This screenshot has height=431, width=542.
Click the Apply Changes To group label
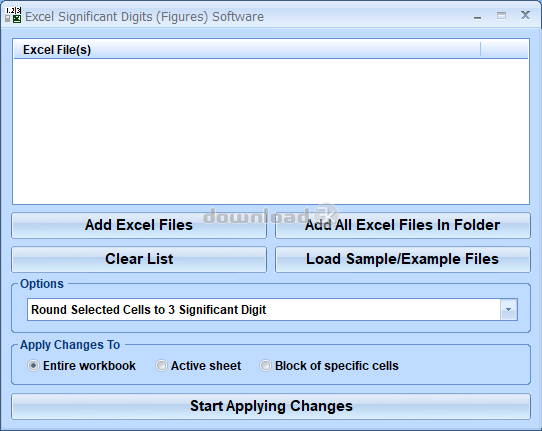(x=70, y=345)
